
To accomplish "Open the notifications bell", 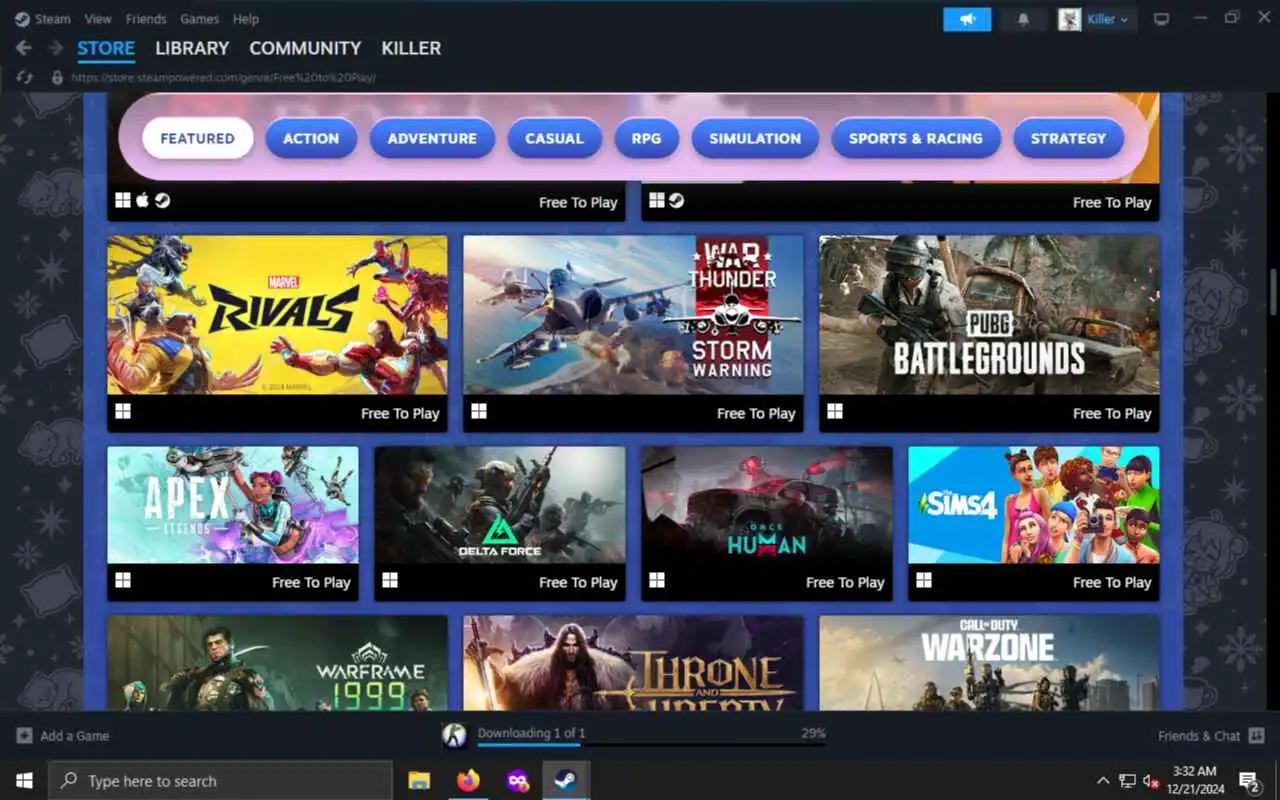I will (1023, 19).
